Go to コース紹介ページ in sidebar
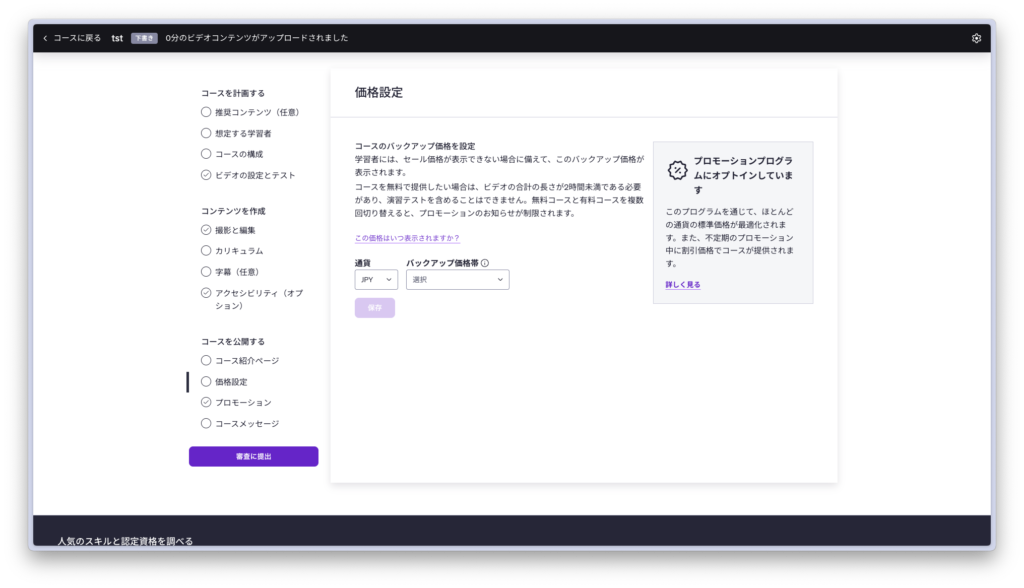 (246, 360)
